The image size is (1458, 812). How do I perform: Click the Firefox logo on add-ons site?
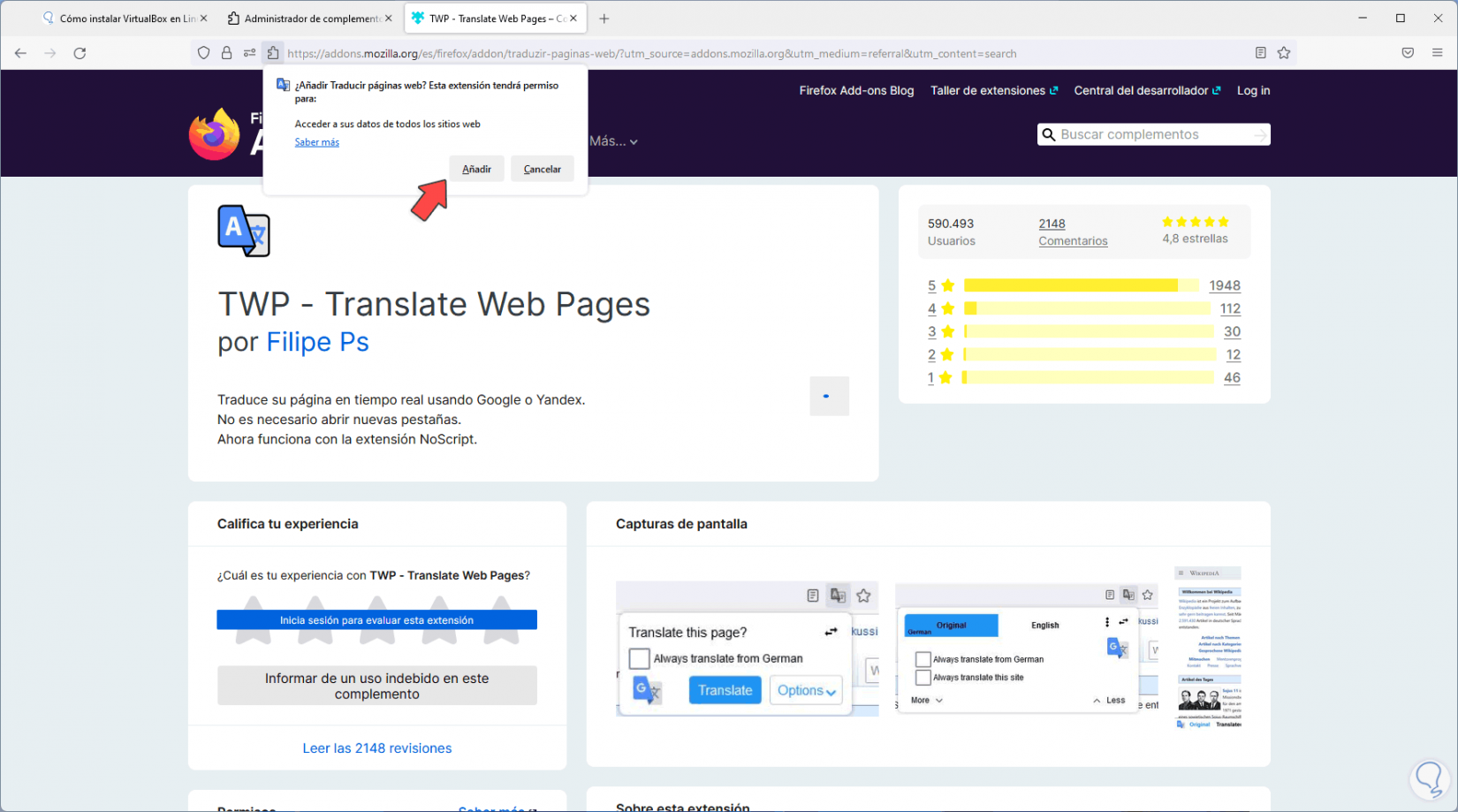214,134
